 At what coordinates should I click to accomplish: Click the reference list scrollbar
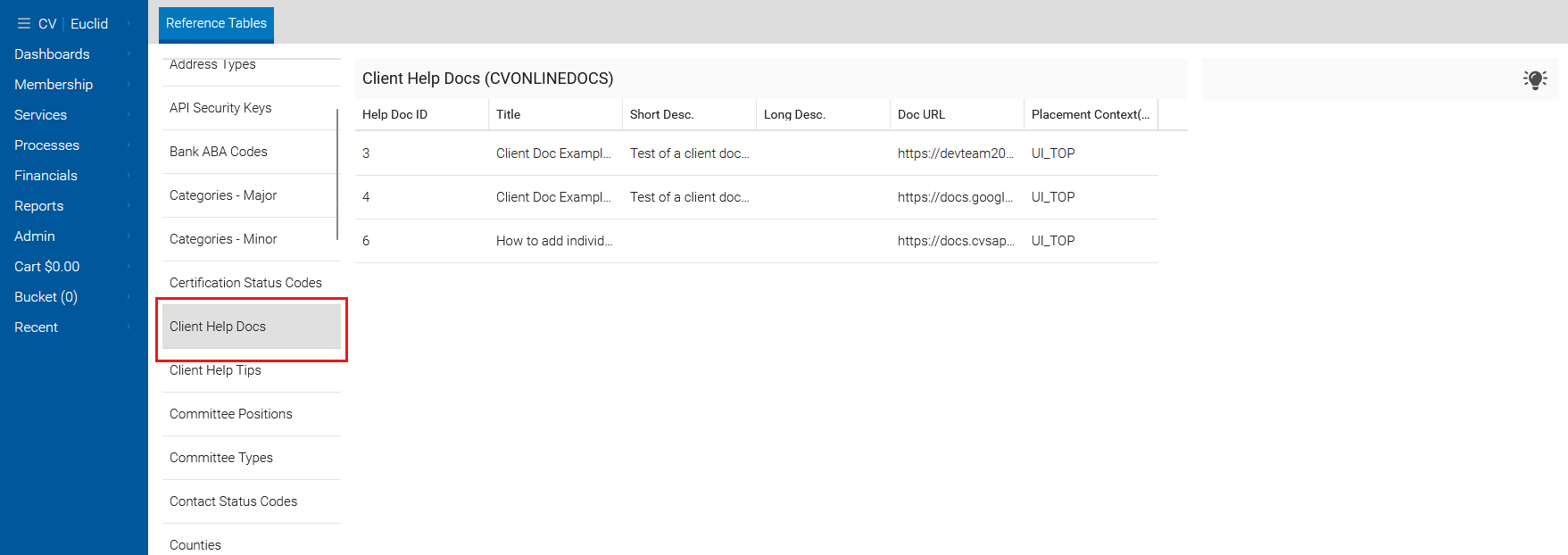click(x=337, y=174)
